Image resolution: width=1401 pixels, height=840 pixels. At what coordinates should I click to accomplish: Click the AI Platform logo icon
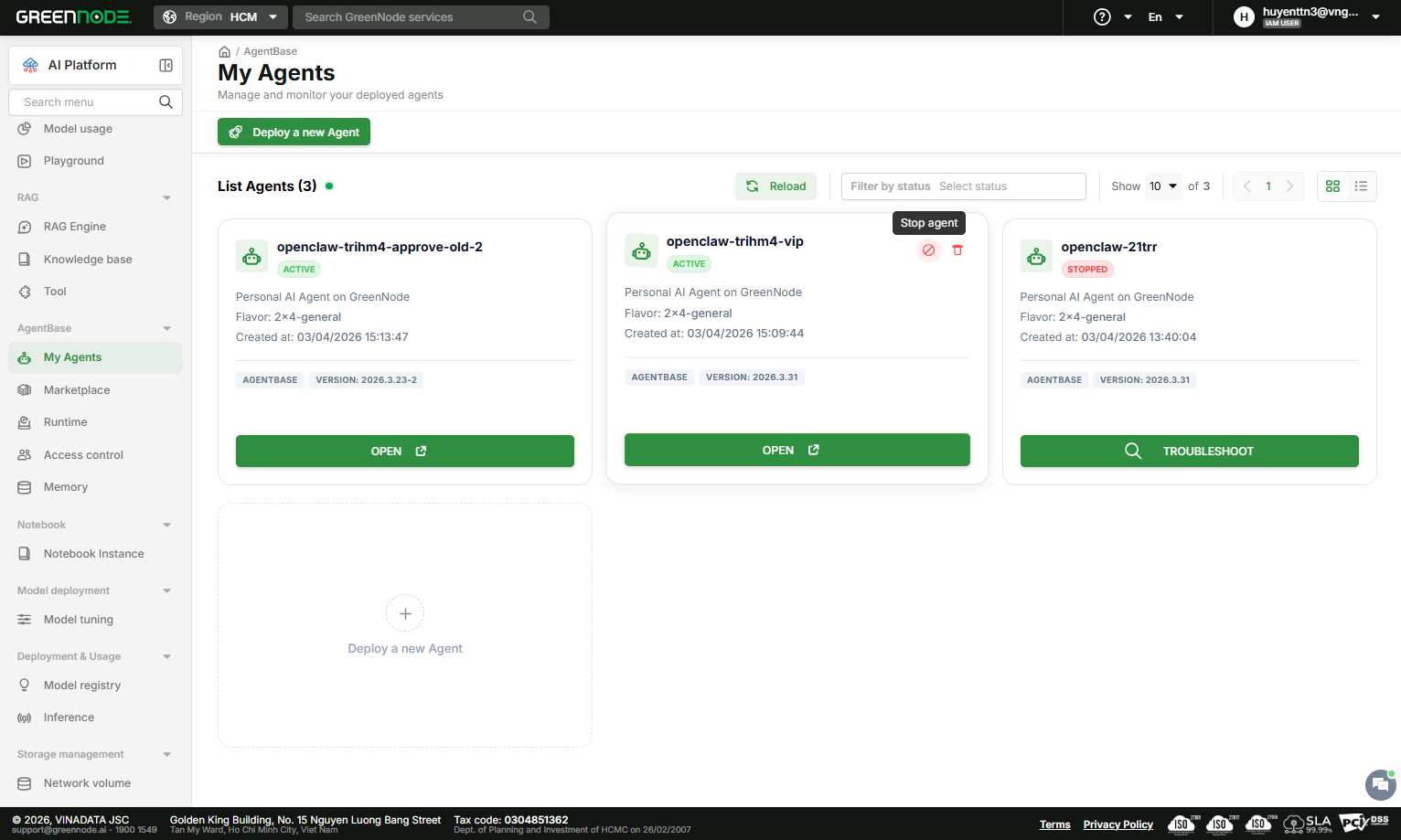click(x=30, y=66)
